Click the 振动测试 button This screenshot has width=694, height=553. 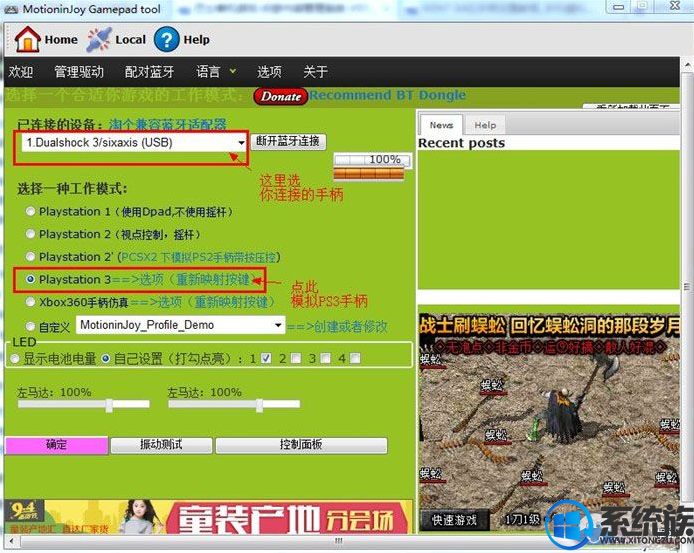tap(161, 445)
